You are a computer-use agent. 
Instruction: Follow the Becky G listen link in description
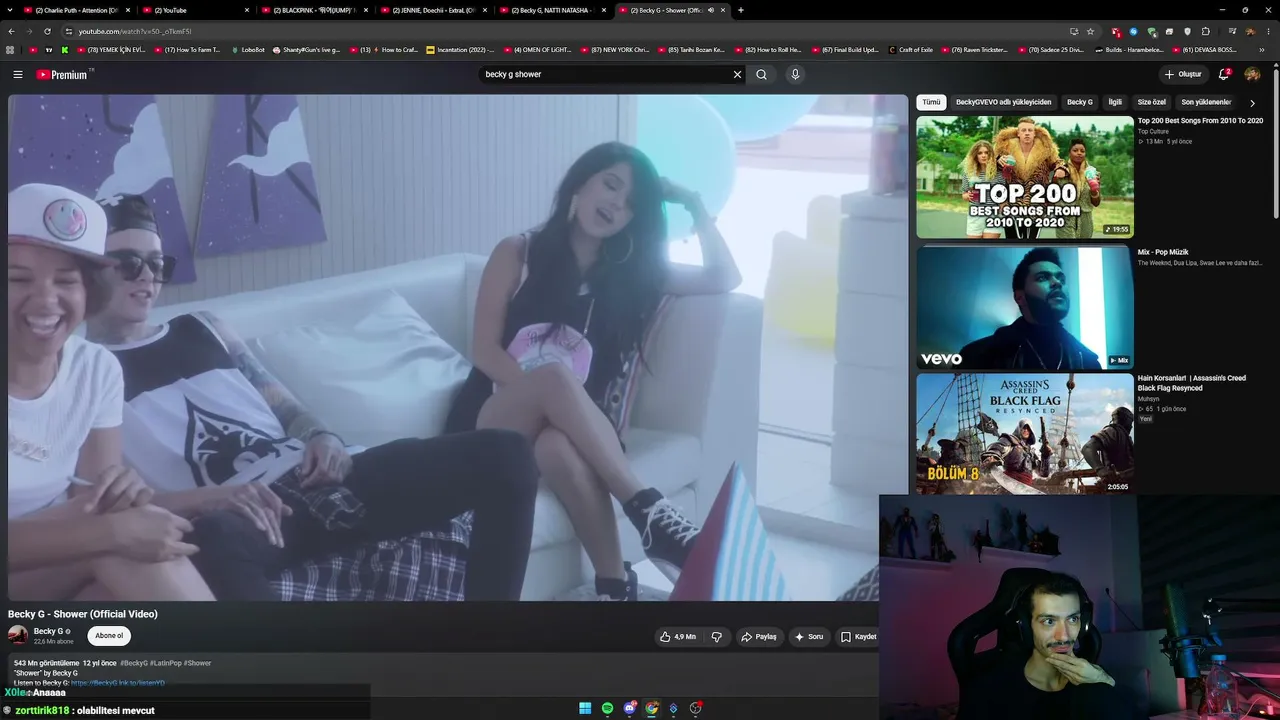(118, 683)
